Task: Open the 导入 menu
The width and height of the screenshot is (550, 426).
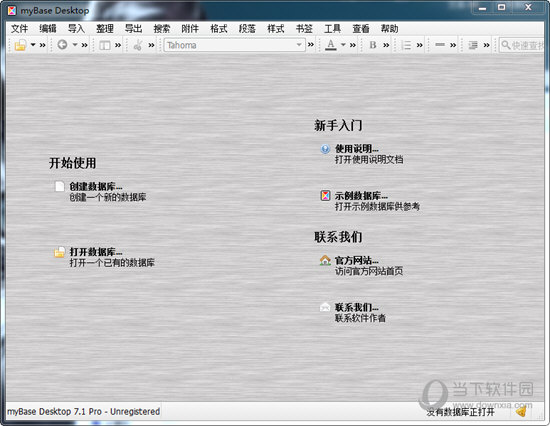Action: tap(76, 28)
